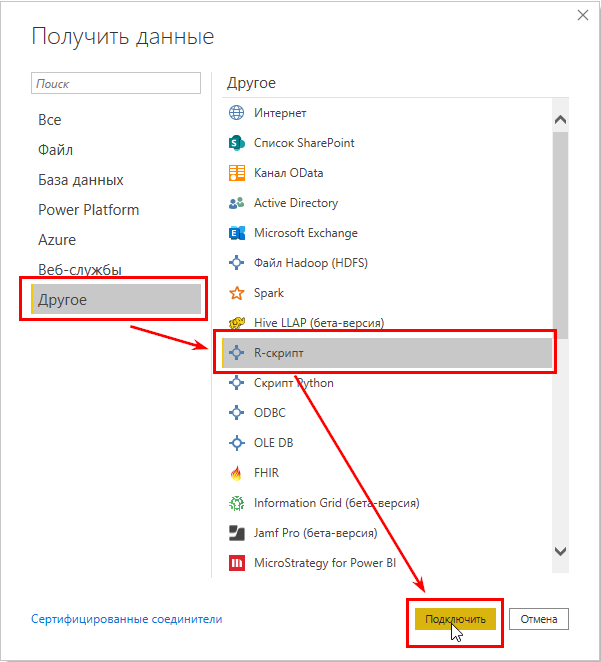Screen dimensions: 601x662
Task: Select the R-скрипт text label
Action: [x=279, y=353]
